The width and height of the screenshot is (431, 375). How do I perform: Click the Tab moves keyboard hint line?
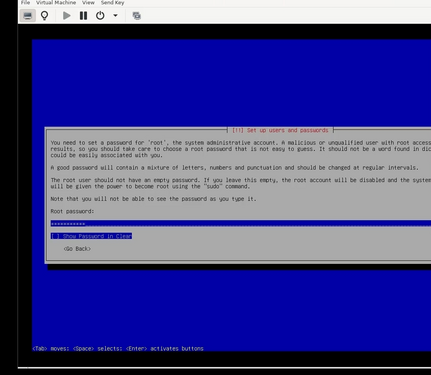(118, 349)
